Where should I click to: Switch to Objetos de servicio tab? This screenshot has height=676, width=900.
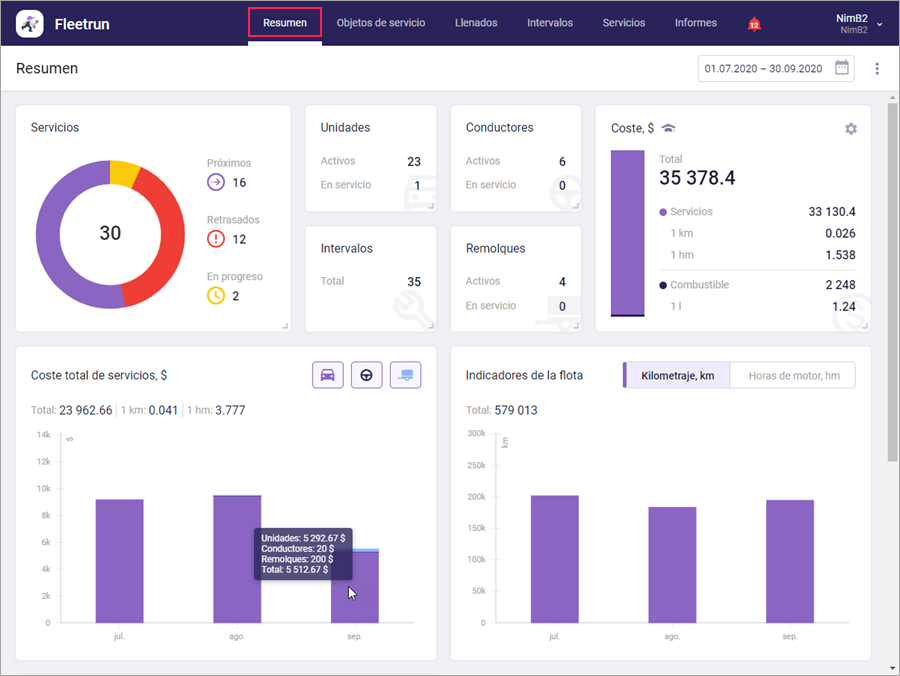381,23
